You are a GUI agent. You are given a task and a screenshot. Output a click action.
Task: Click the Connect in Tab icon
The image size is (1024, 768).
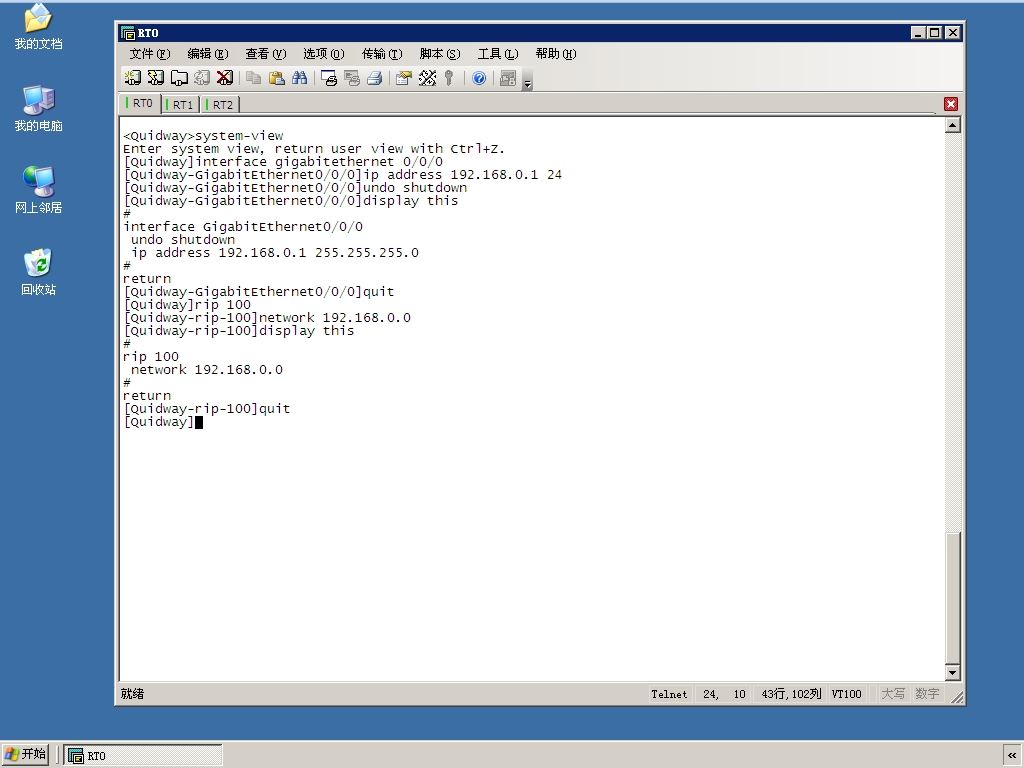point(179,78)
